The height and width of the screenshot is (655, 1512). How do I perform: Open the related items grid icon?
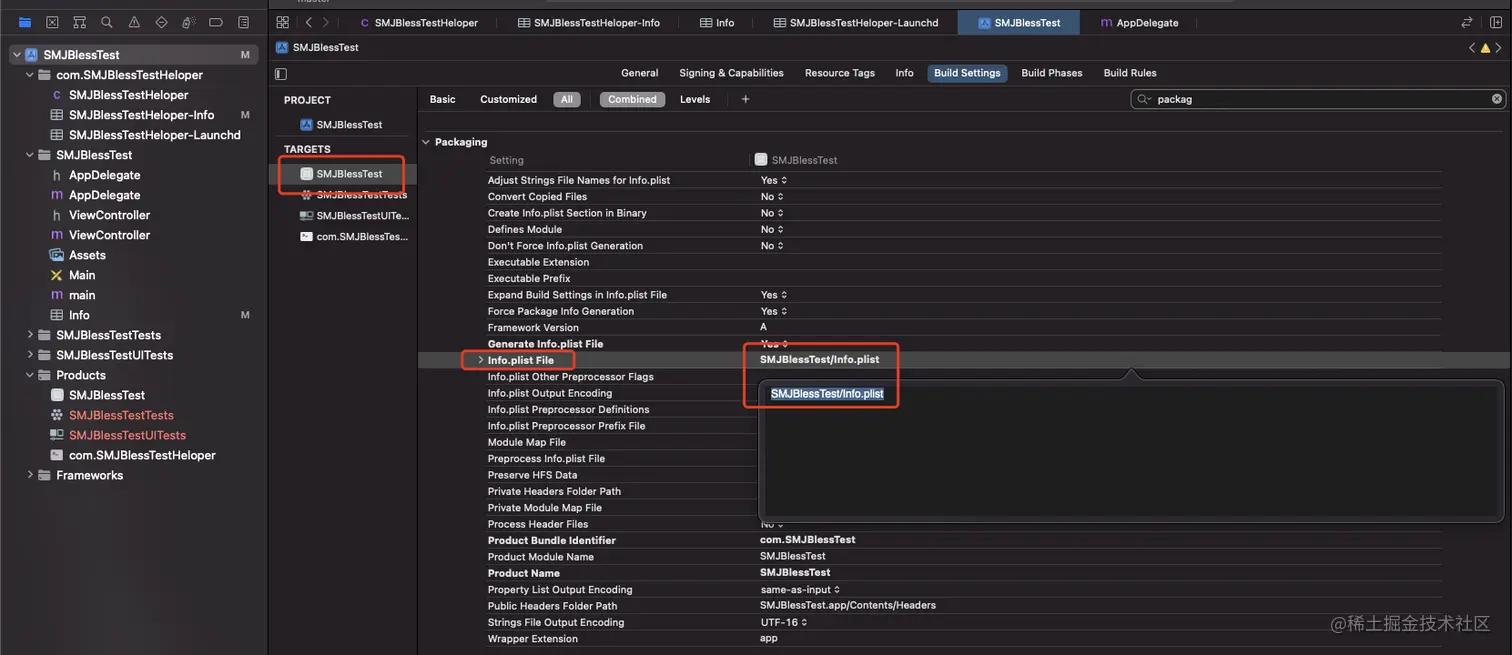pyautogui.click(x=282, y=22)
